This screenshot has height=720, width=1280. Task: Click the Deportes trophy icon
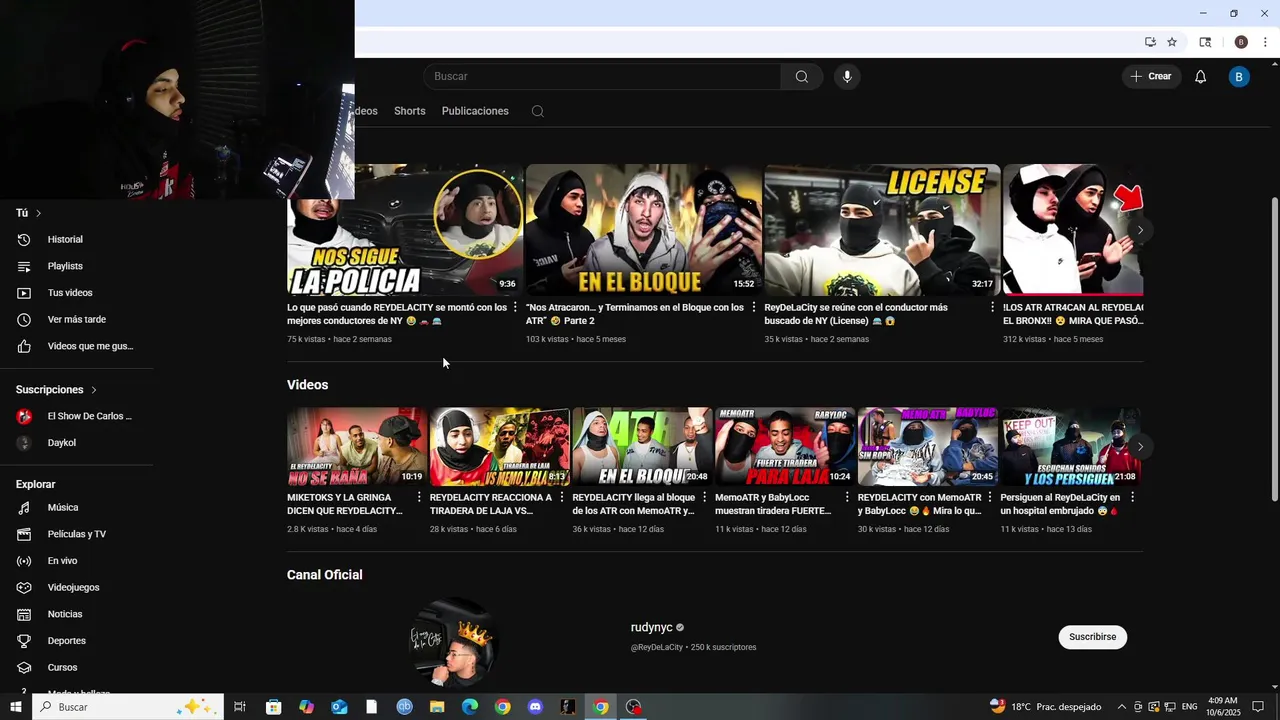click(x=25, y=641)
